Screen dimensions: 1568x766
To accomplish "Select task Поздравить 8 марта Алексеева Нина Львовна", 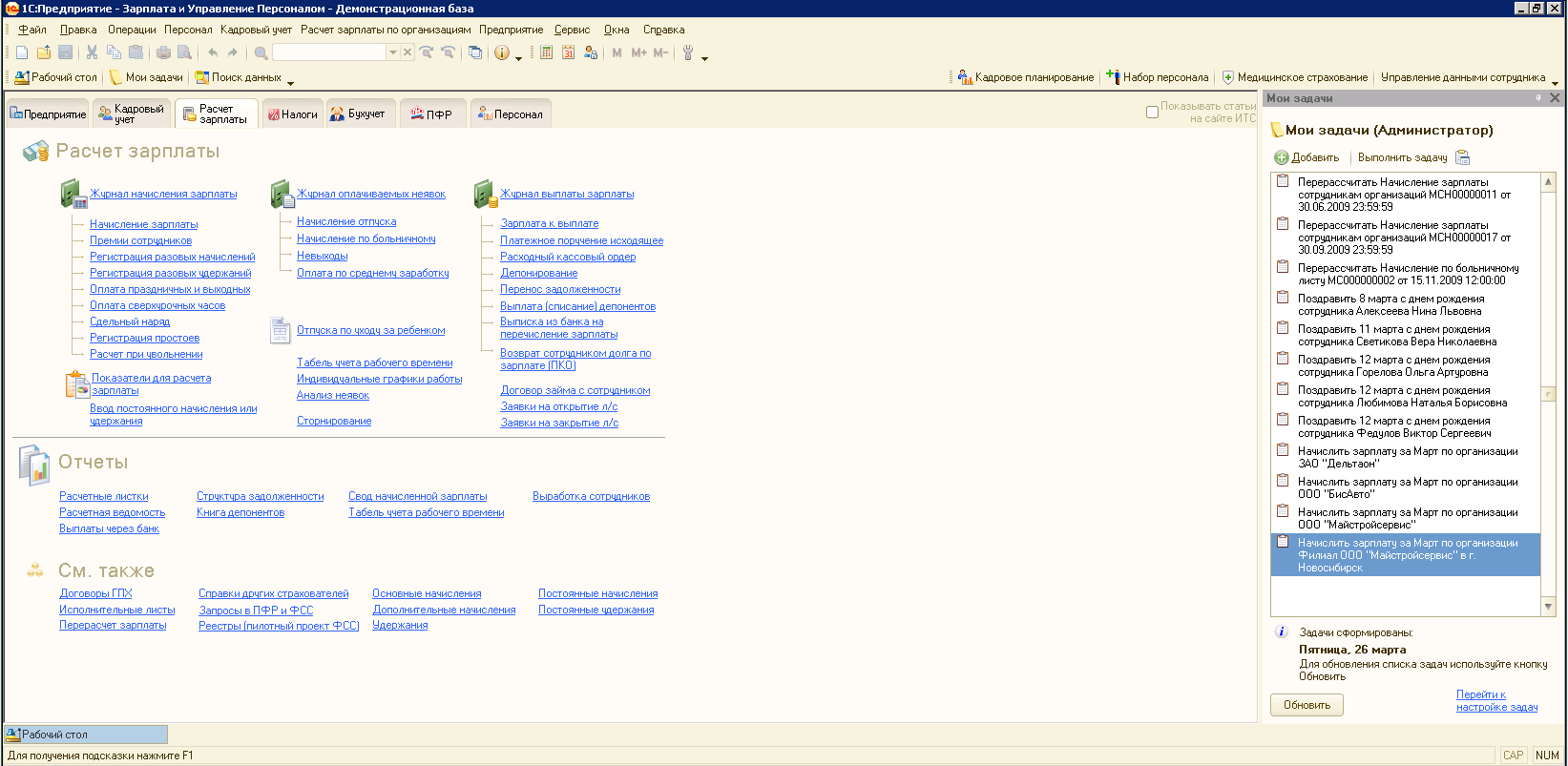I will click(x=1406, y=304).
